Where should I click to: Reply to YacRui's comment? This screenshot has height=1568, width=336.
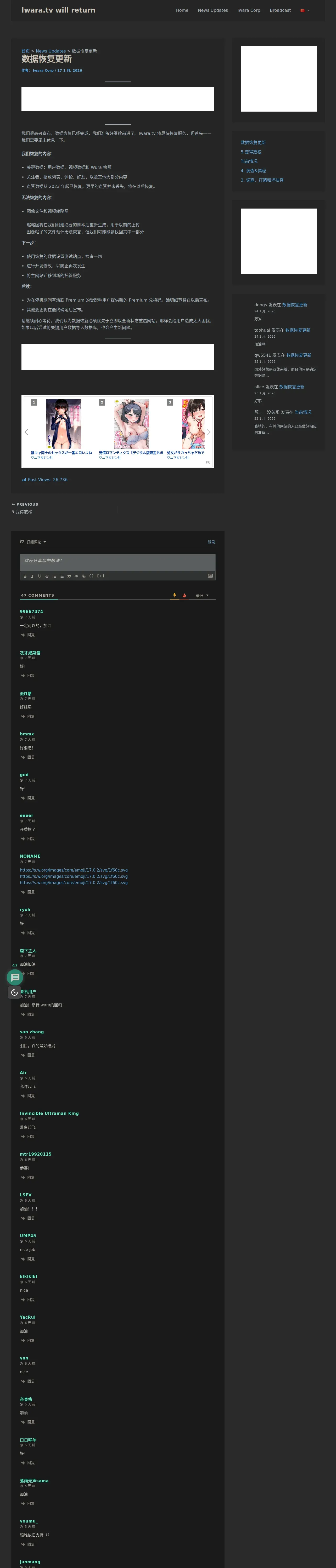(x=27, y=1341)
